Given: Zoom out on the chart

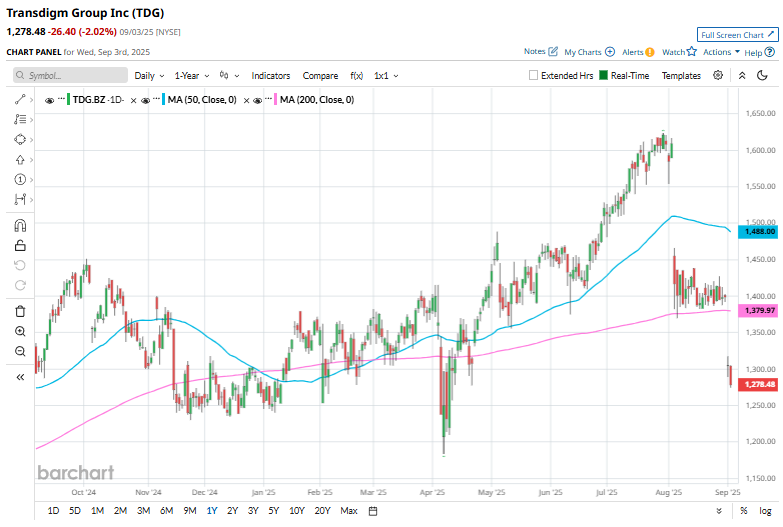Looking at the screenshot, I should tap(20, 351).
